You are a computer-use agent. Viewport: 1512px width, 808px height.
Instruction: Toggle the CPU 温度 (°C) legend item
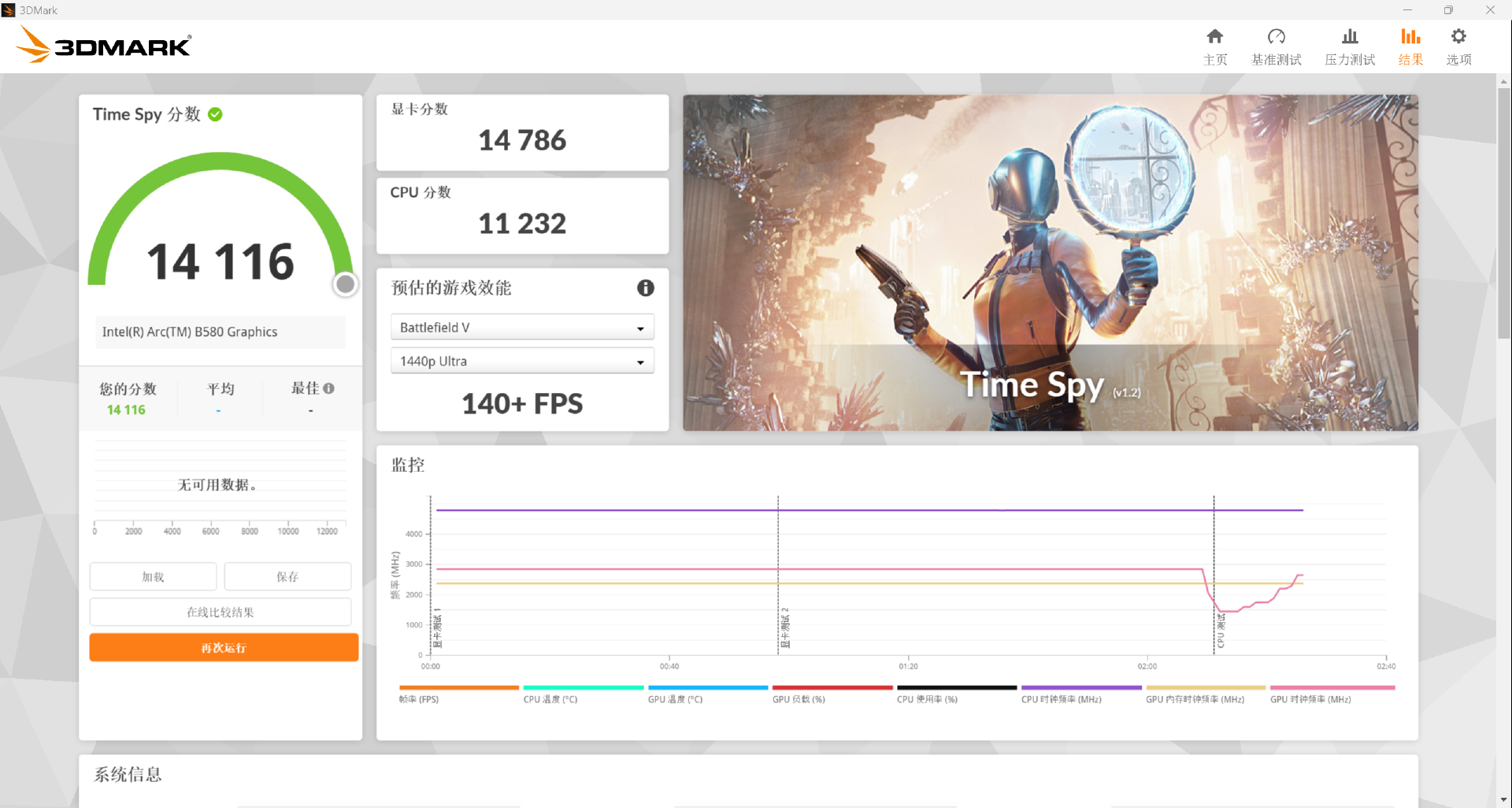[583, 695]
